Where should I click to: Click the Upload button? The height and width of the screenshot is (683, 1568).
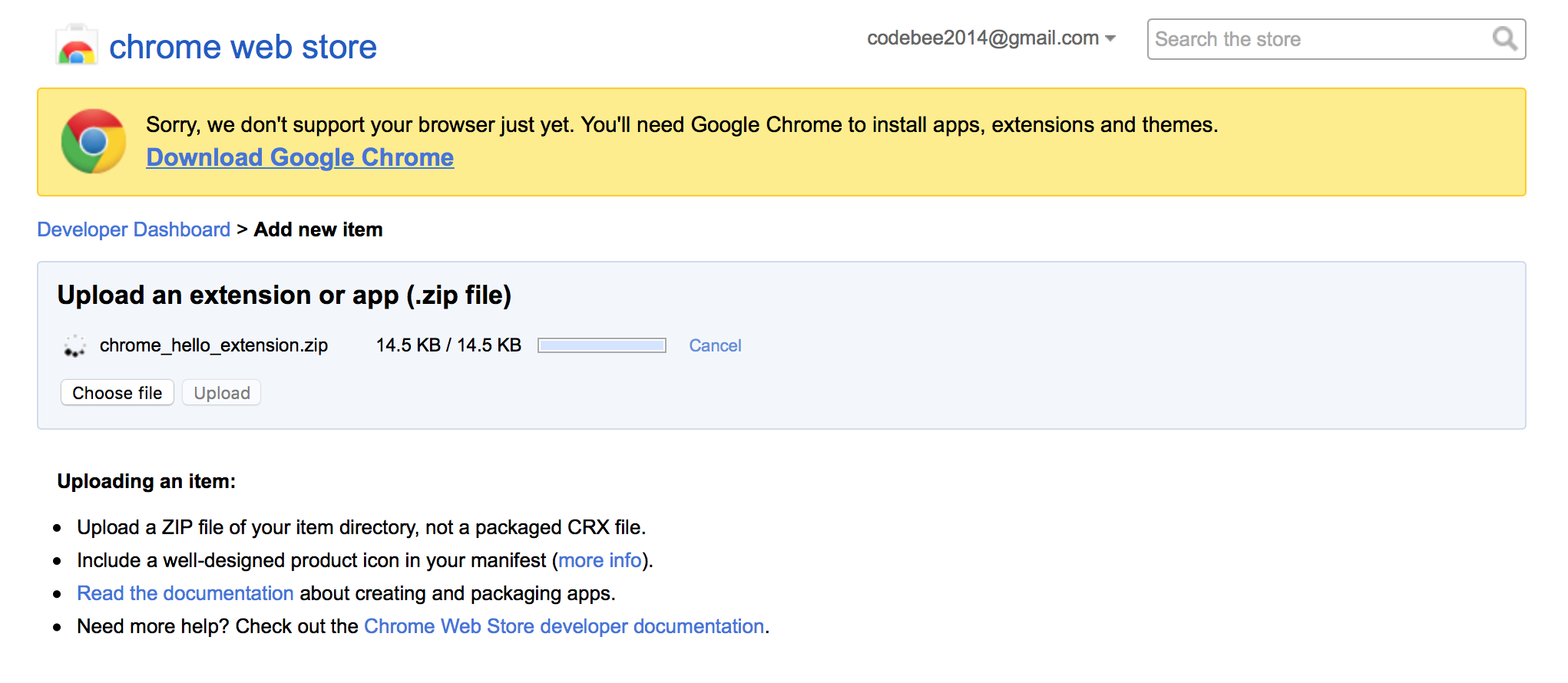pyautogui.click(x=222, y=393)
